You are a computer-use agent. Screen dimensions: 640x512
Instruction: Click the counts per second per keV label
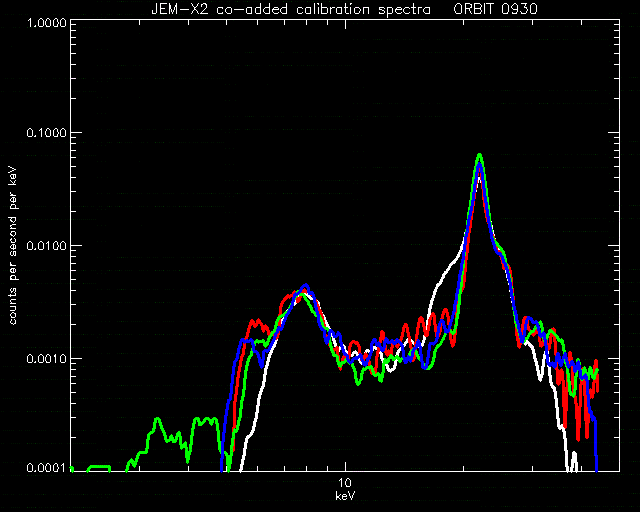click(x=13, y=245)
